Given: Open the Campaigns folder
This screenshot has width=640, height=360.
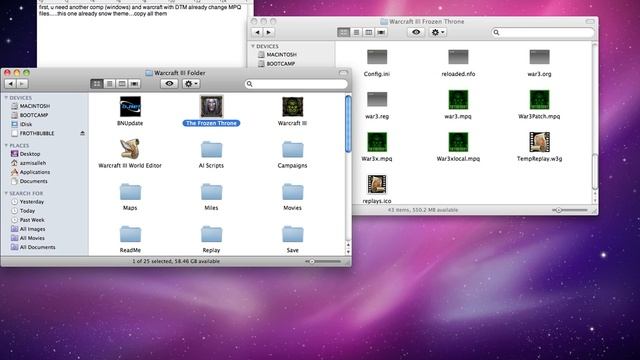Looking at the screenshot, I should [292, 149].
